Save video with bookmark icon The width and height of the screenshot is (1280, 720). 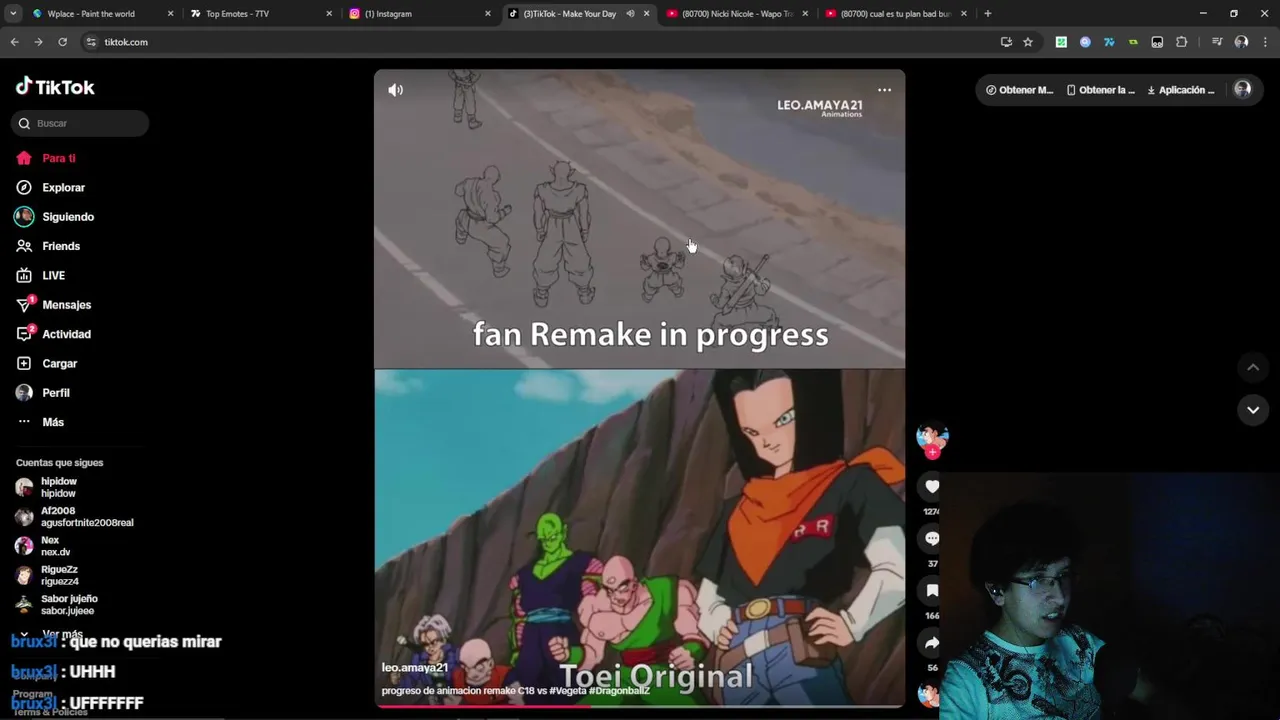coord(932,590)
